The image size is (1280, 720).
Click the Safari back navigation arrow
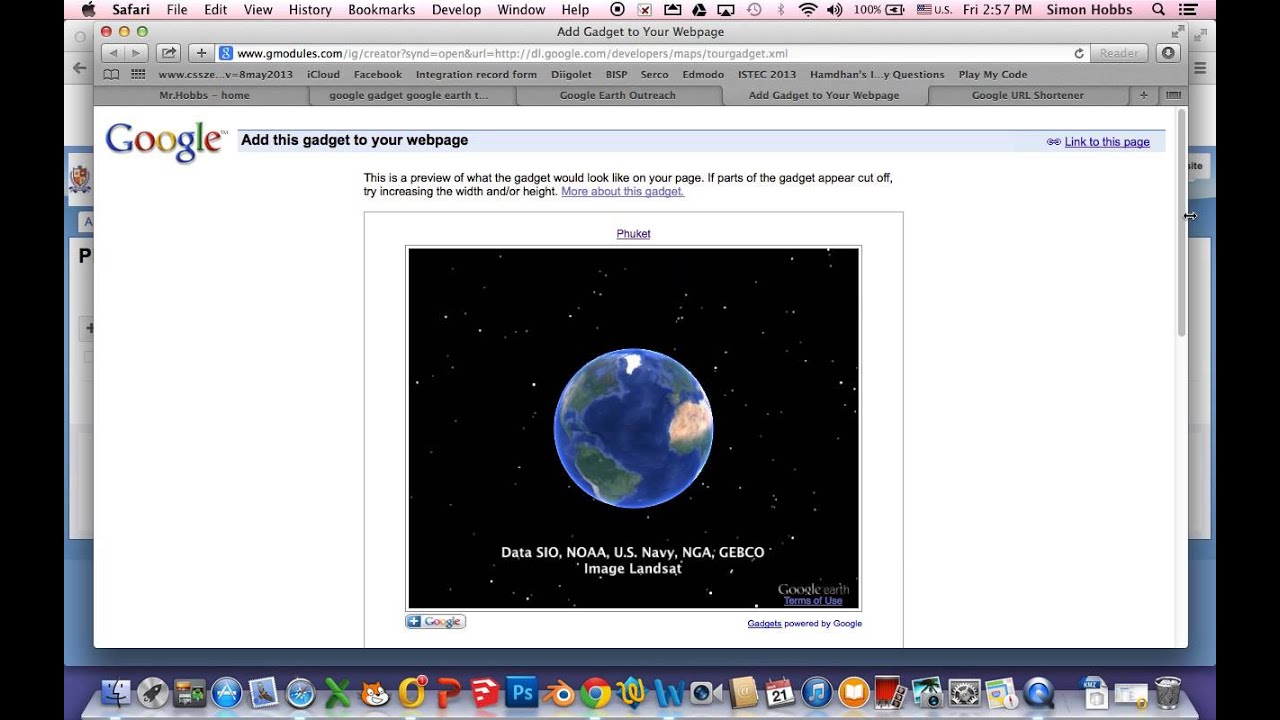[x=113, y=53]
